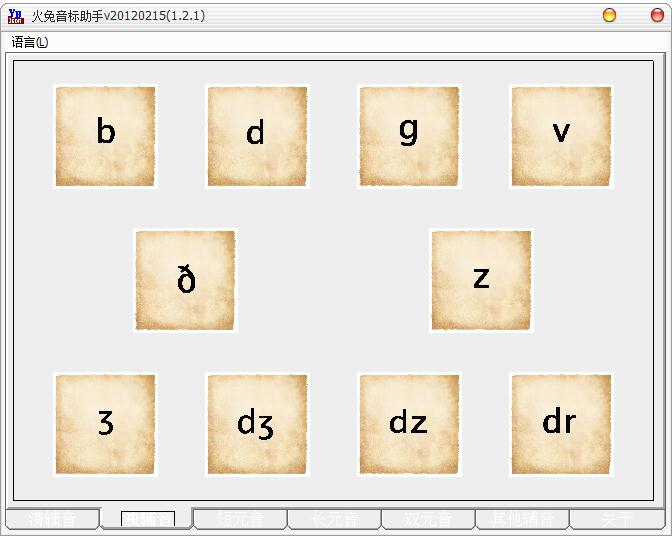The height and width of the screenshot is (536, 672).
Task: Click the 'ʒ' phonetic symbol card
Action: pos(105,424)
